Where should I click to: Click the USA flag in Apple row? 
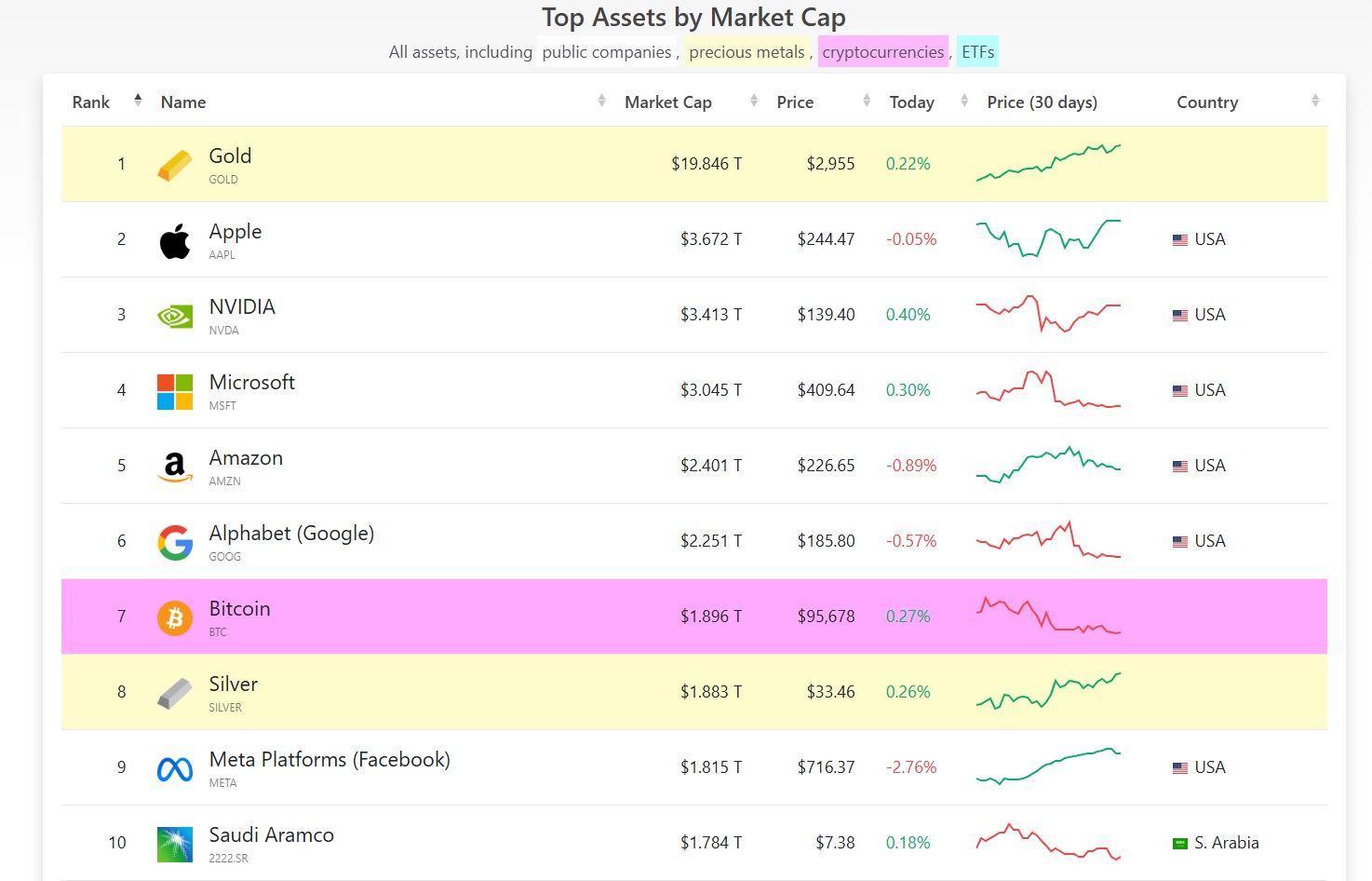coord(1180,240)
